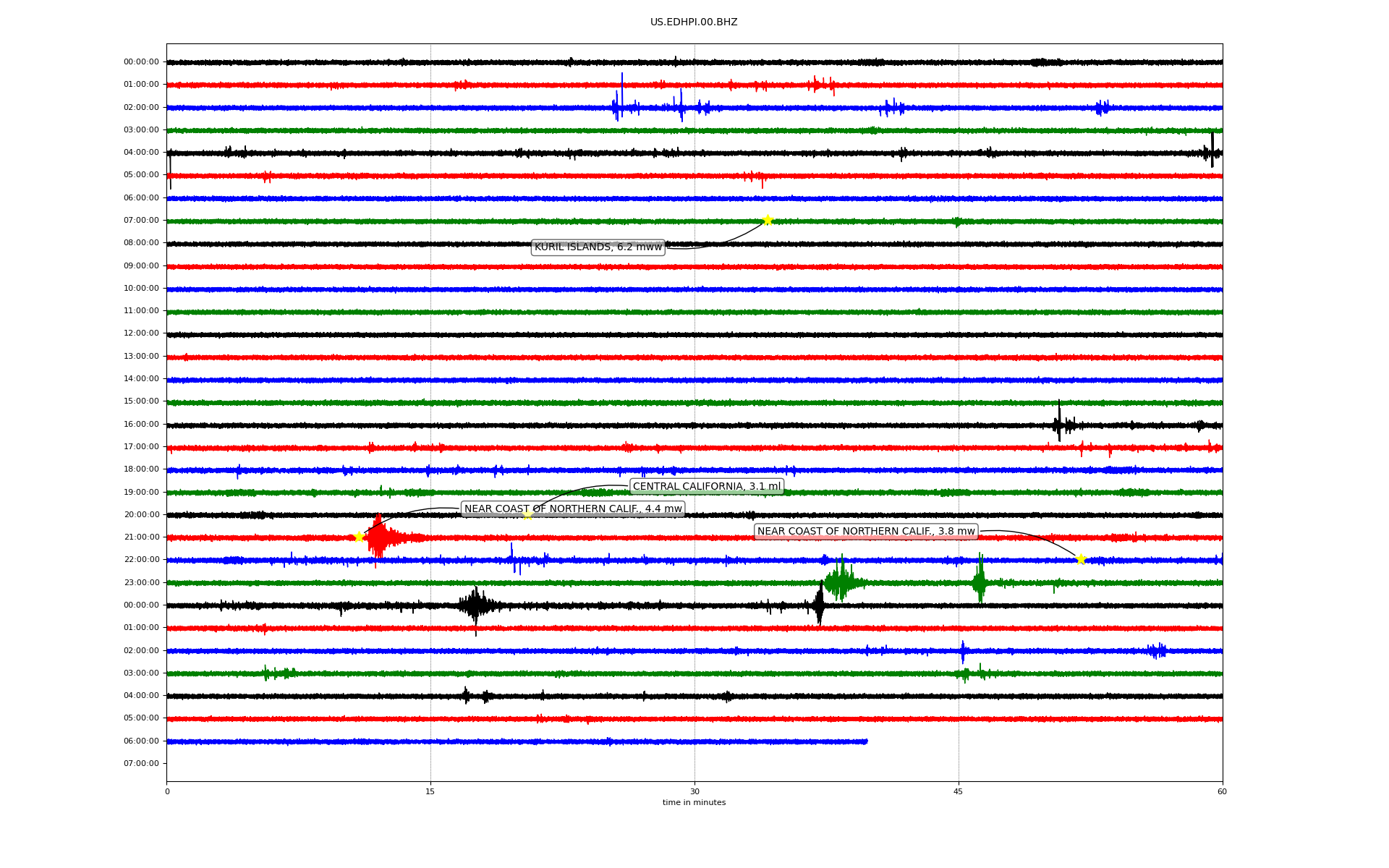Click the 60 minute x-axis tick label
This screenshot has width=1389, height=868.
(x=1222, y=791)
